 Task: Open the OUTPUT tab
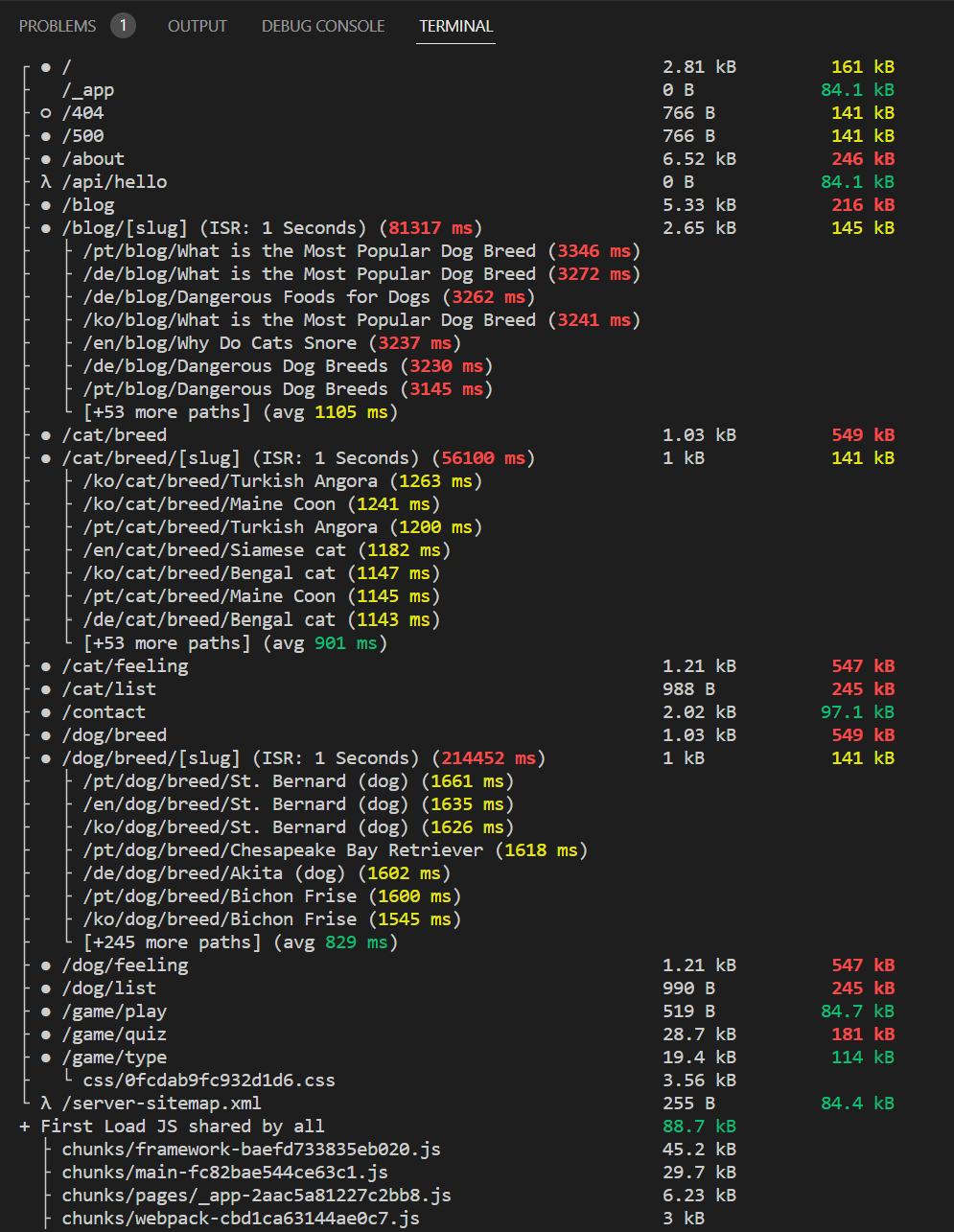[197, 26]
